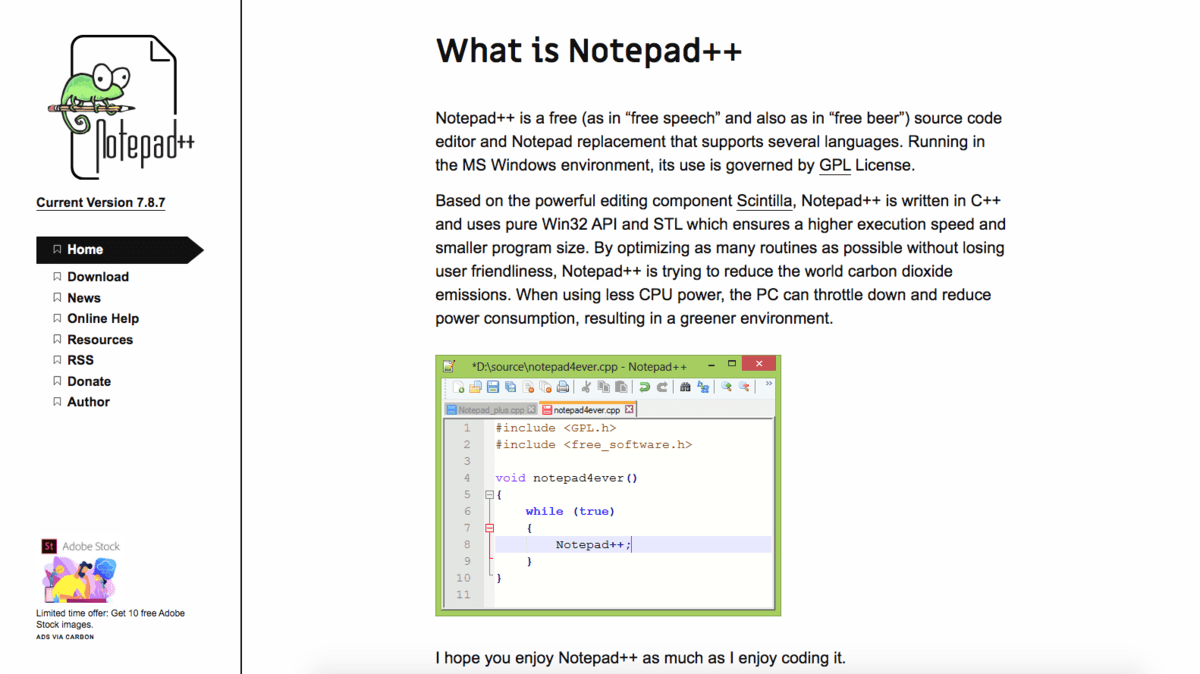The height and width of the screenshot is (674, 1200).
Task: Click the Save floppy disk toolbar icon
Action: tap(493, 387)
